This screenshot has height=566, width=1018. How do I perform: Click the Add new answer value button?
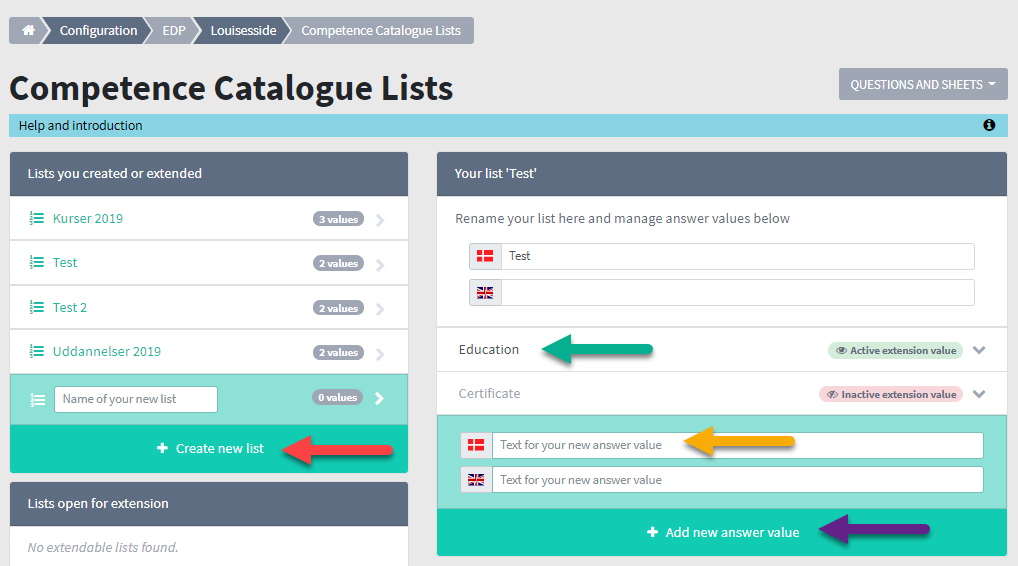click(722, 532)
